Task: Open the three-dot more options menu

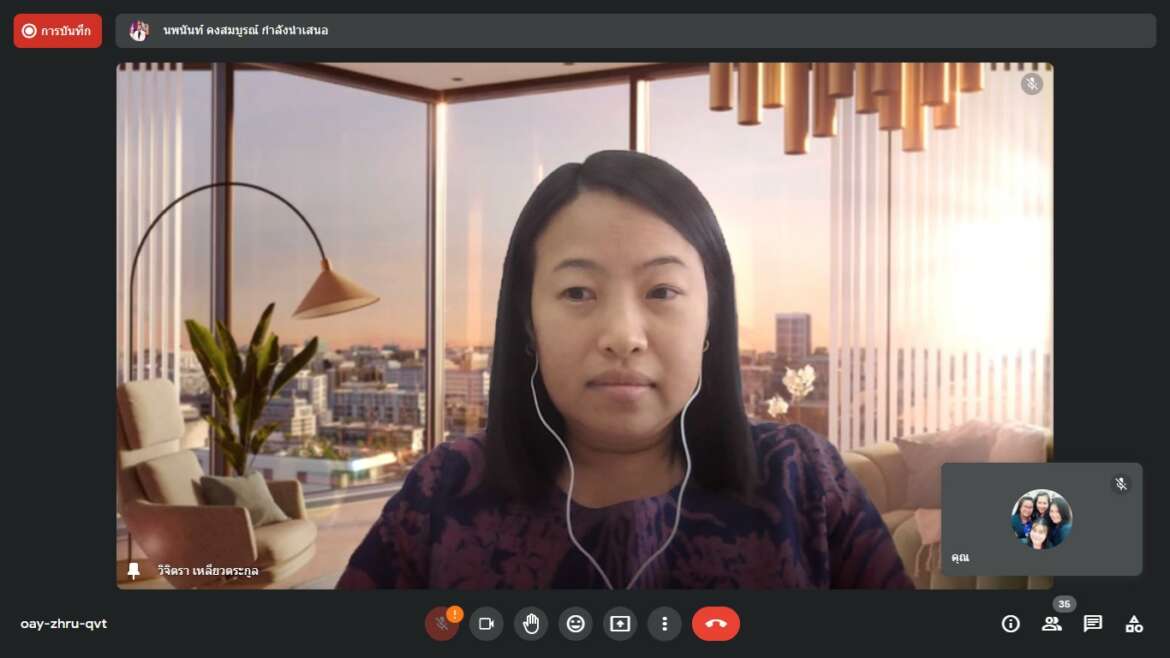Action: (664, 624)
